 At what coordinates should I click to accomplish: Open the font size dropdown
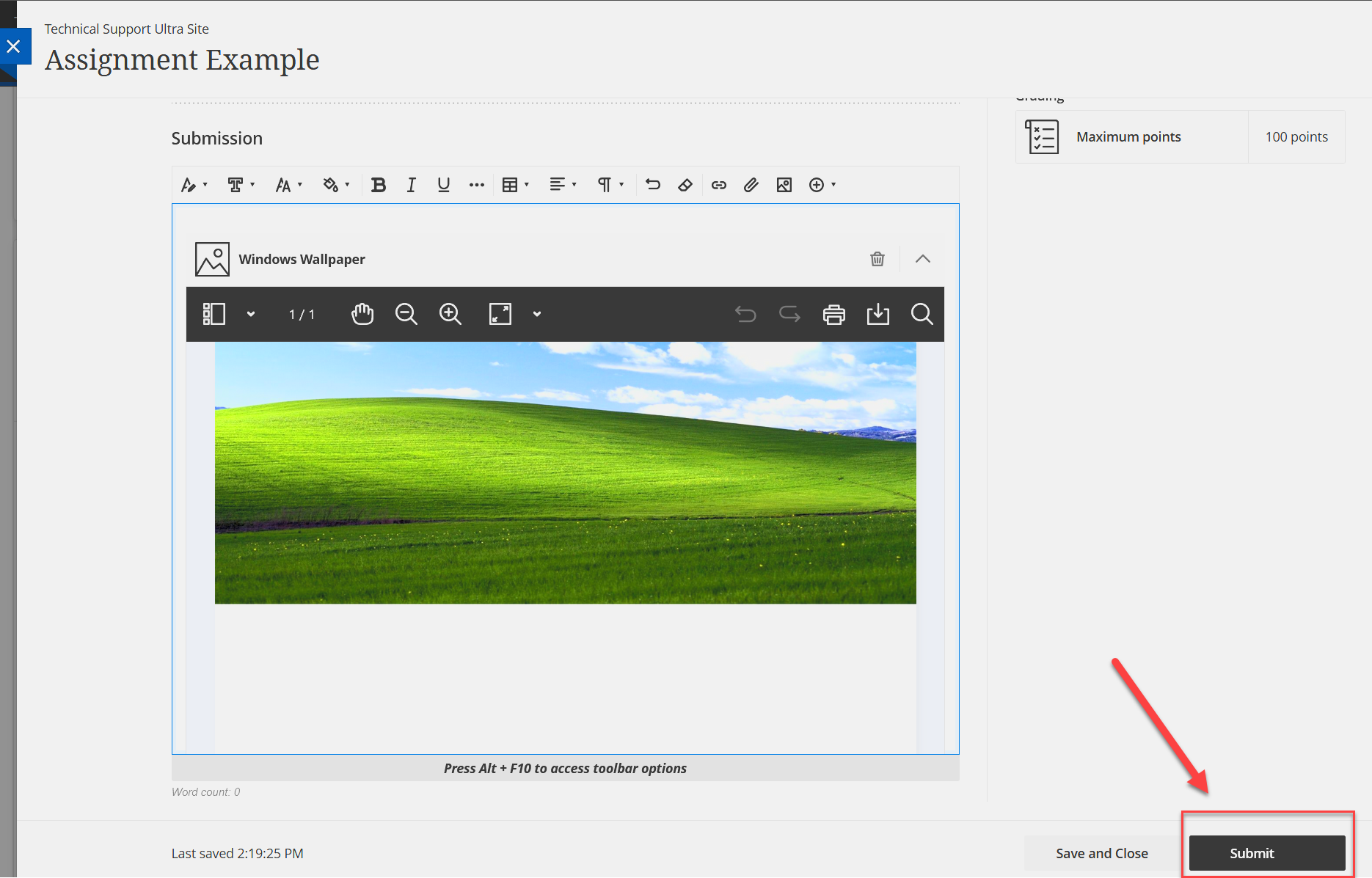[x=288, y=185]
